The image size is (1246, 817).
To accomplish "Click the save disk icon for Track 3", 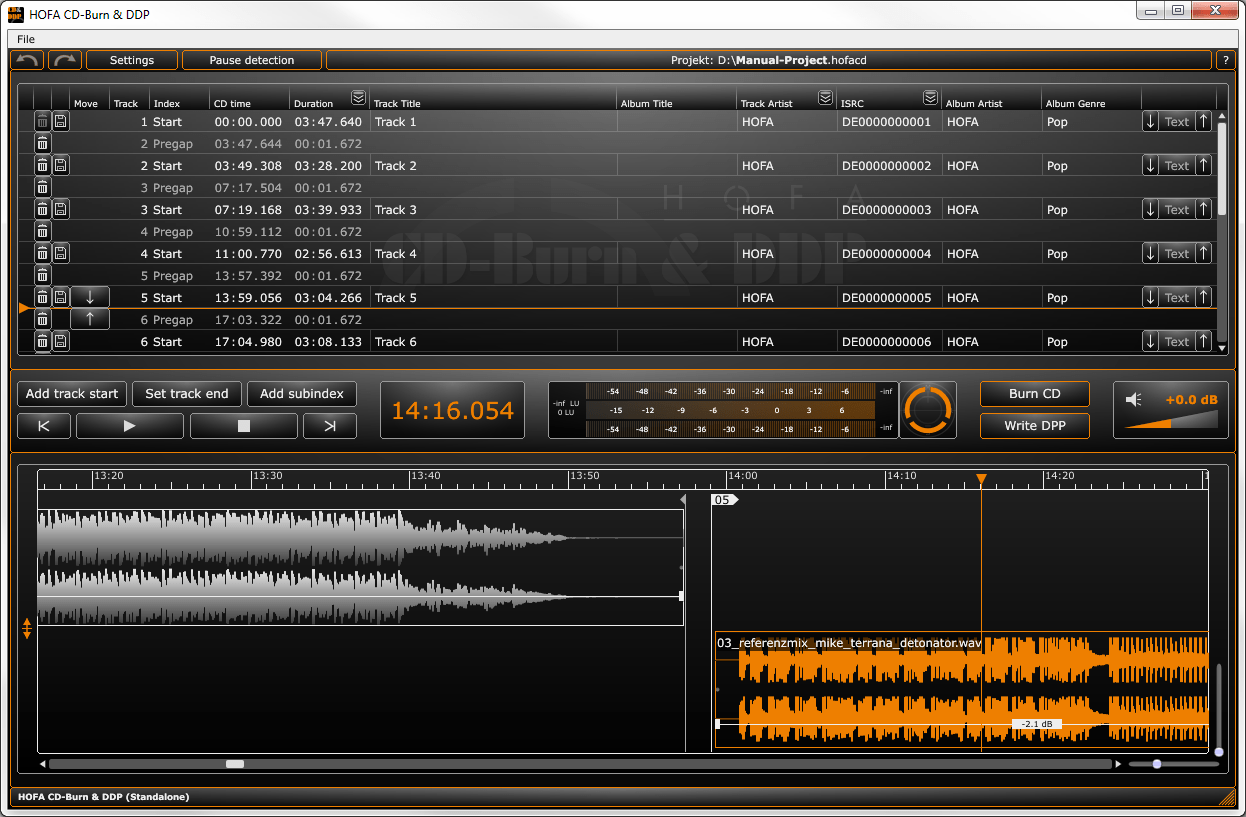I will 60,210.
